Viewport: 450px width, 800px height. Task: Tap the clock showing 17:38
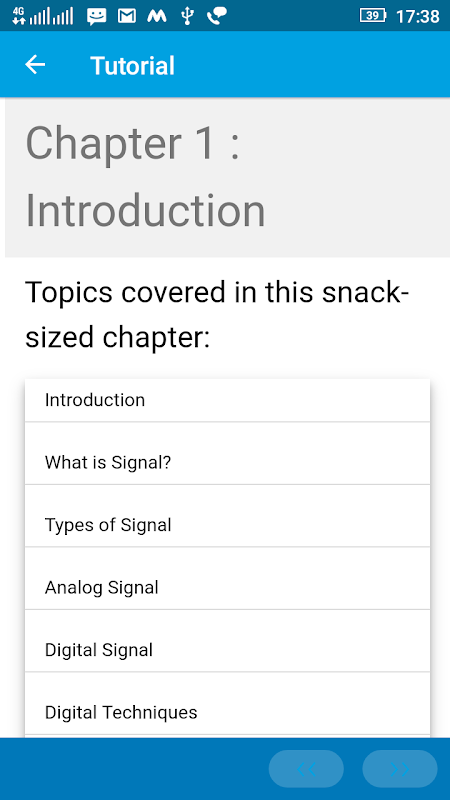coord(417,16)
